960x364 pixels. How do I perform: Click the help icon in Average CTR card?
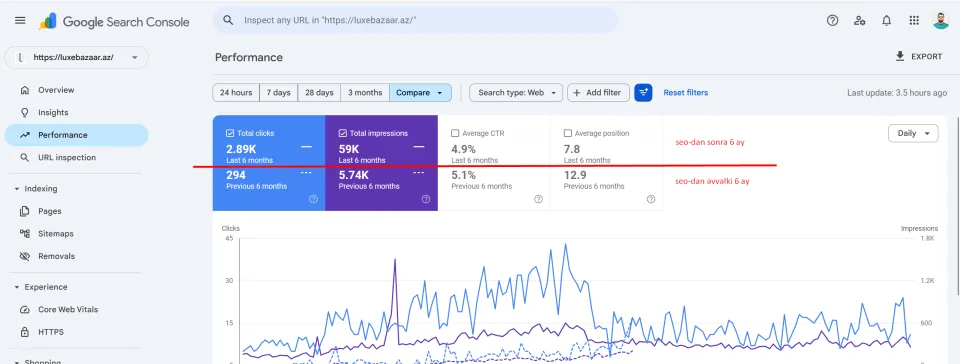pyautogui.click(x=538, y=199)
